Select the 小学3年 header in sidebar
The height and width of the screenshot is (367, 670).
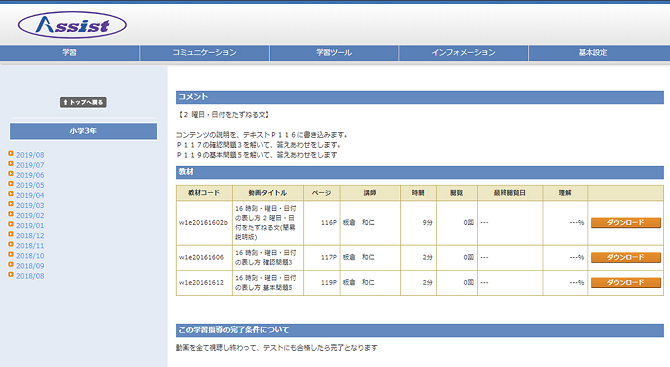tap(83, 131)
